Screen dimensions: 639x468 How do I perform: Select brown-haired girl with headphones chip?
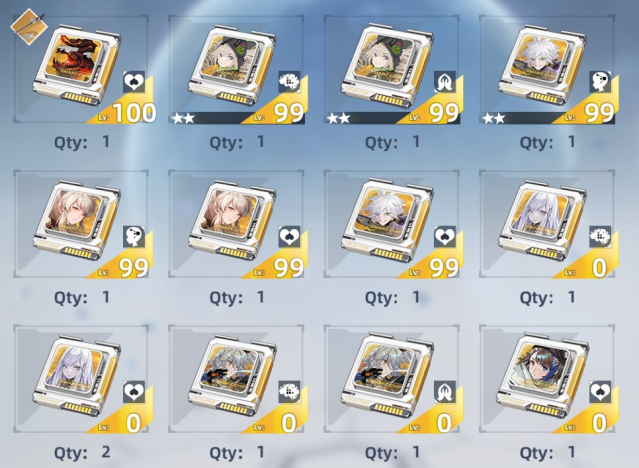coord(547,379)
